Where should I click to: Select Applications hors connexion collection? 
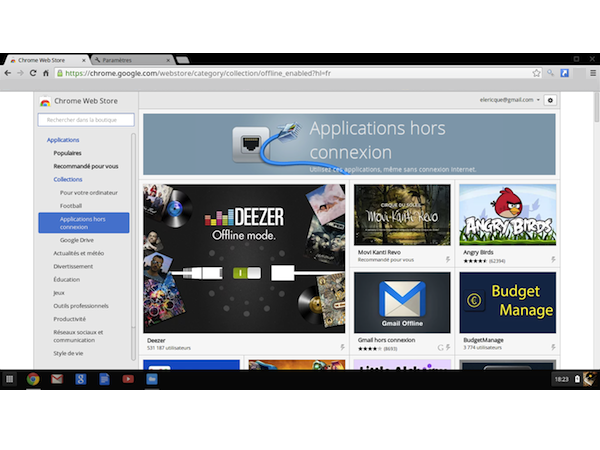(x=84, y=223)
